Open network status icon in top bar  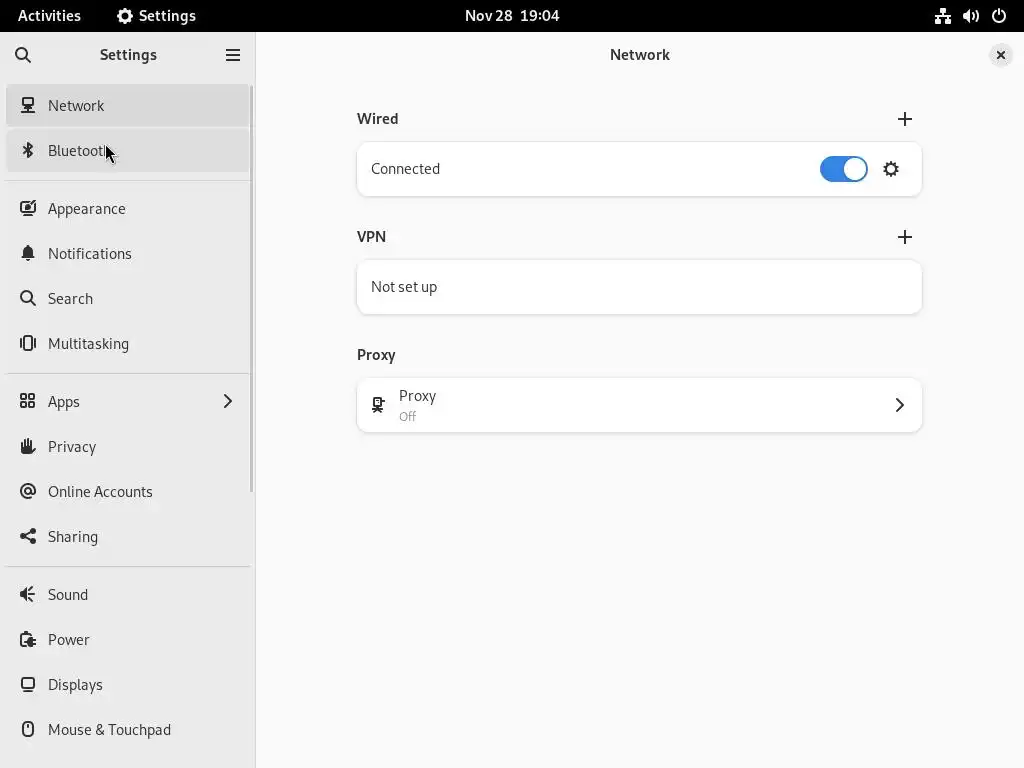pos(942,16)
